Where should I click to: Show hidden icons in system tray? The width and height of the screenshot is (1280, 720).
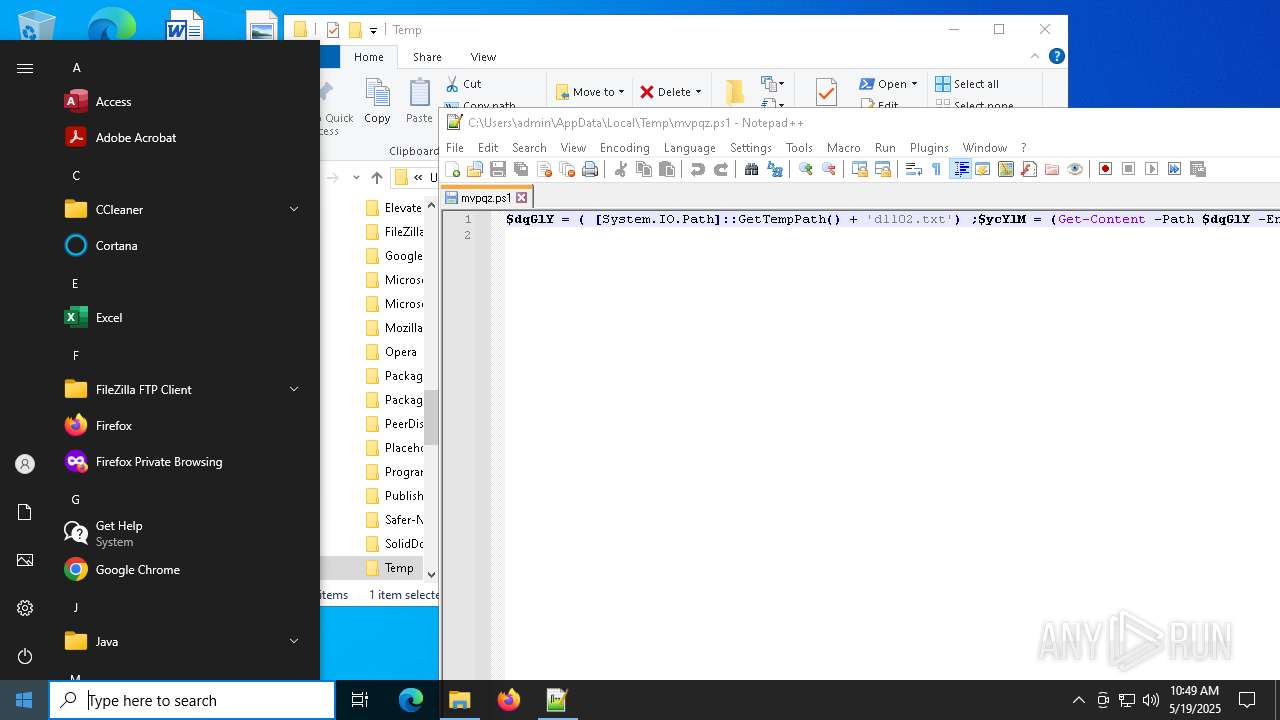tap(1078, 700)
